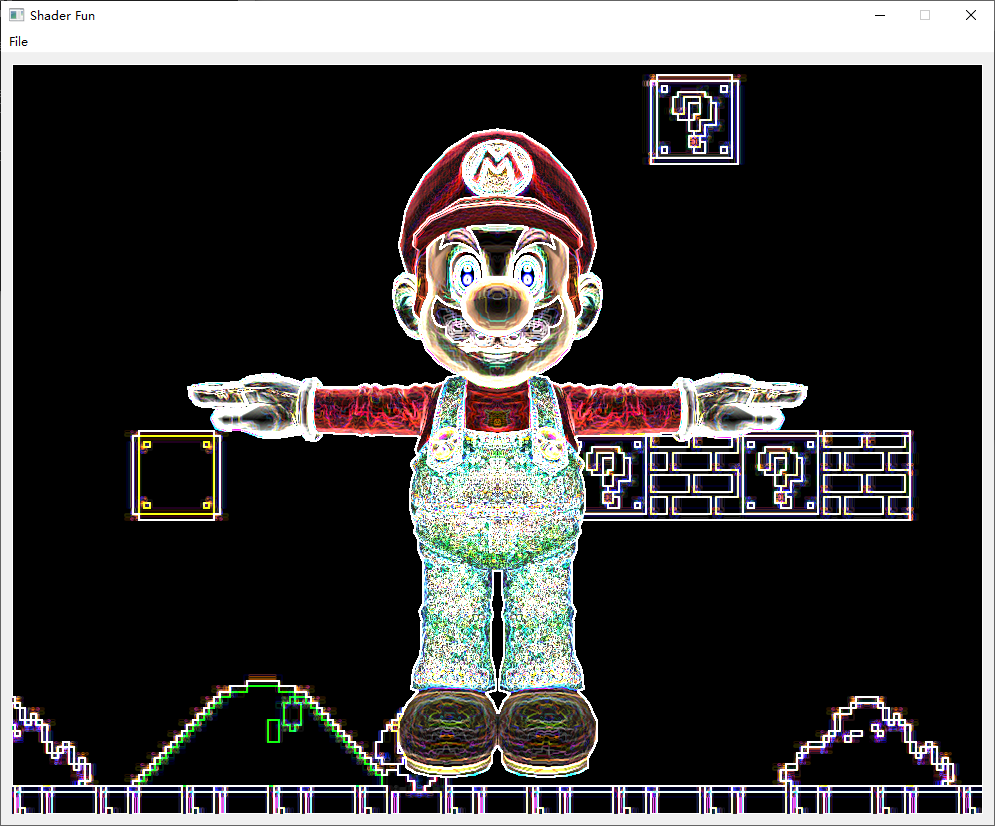
Task: Click the disabled maximize button
Action: click(x=925, y=15)
